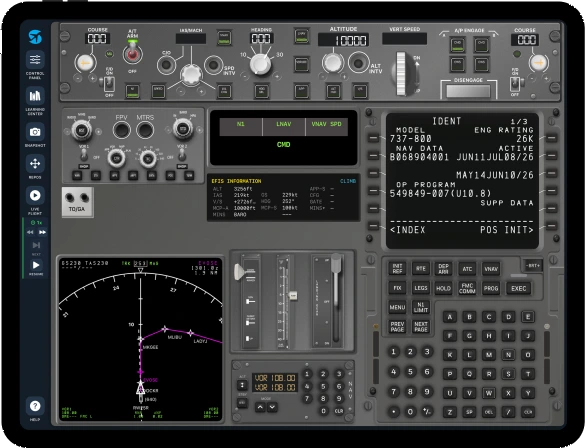Click the ALT INTV button

(x=359, y=62)
